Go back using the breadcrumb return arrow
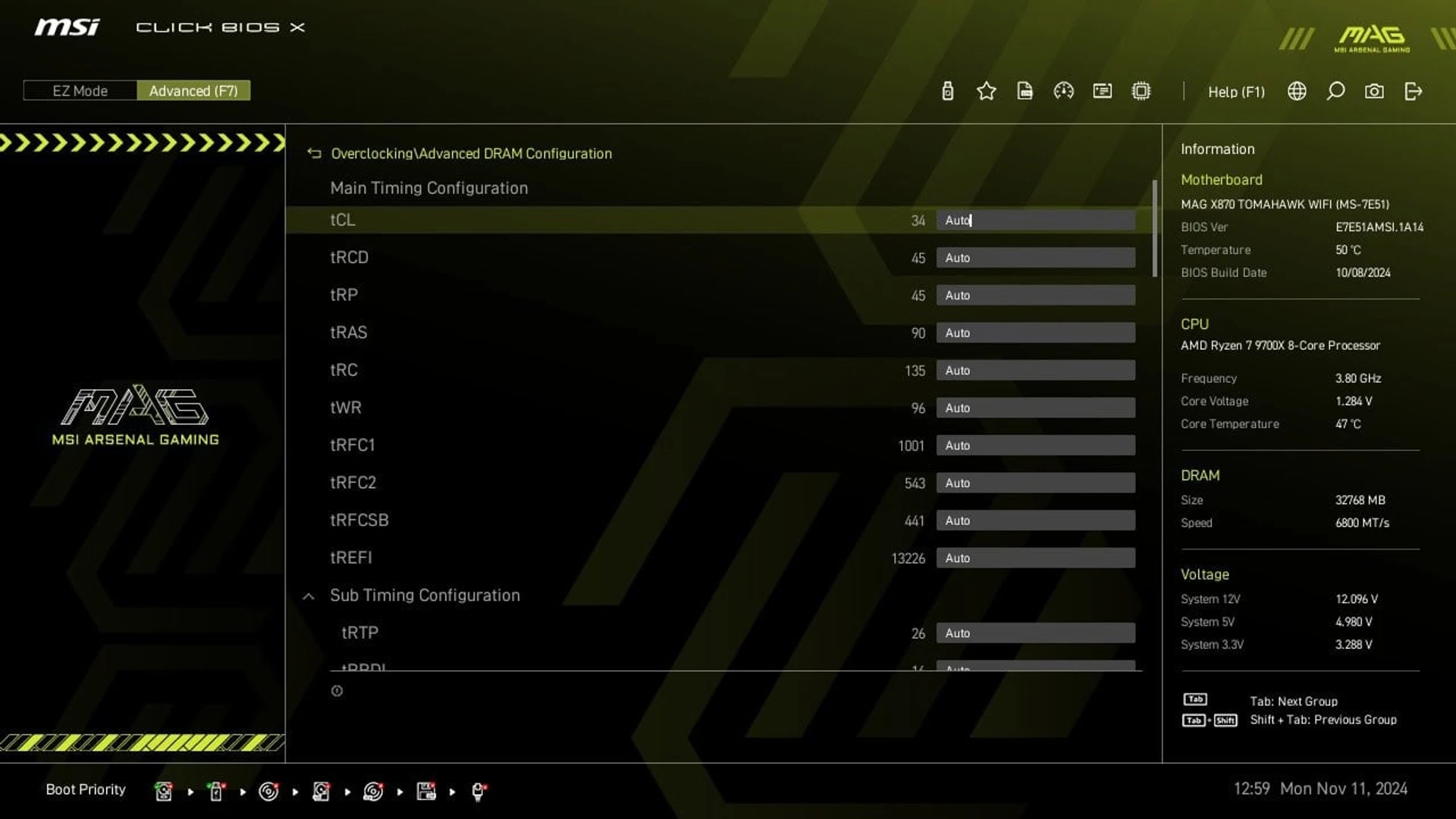Screen dimensions: 1456x819 pos(314,153)
